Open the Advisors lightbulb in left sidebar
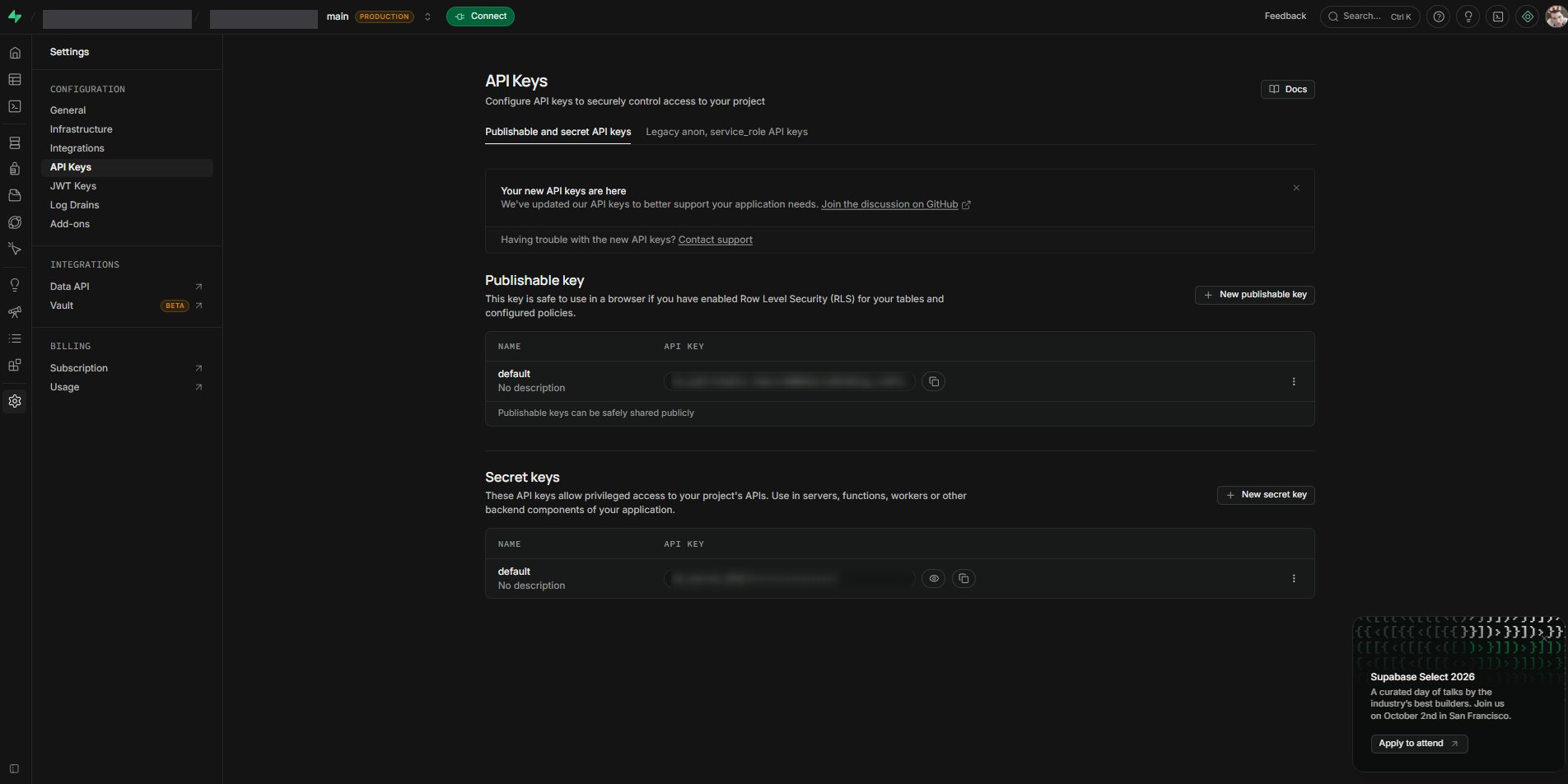Viewport: 1568px width, 784px height. pos(15,286)
